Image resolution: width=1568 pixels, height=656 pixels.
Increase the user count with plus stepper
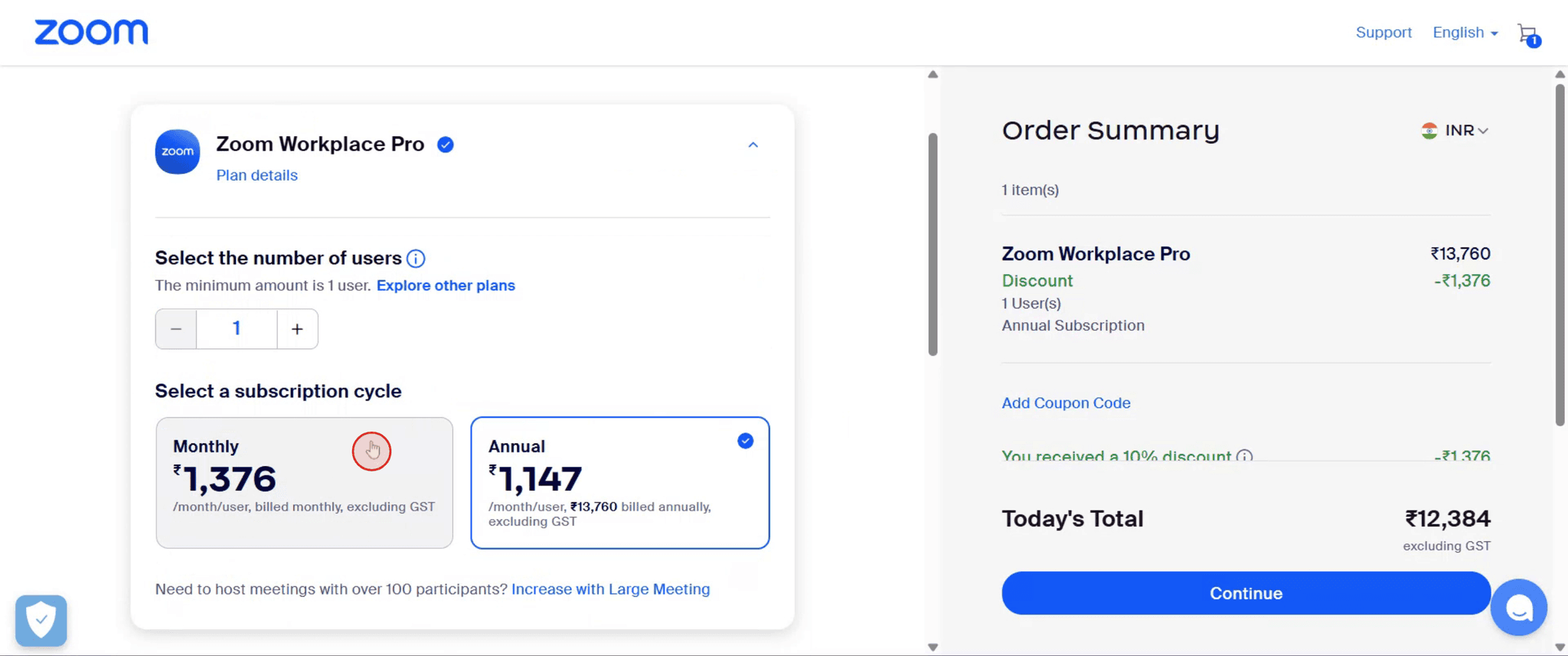297,328
